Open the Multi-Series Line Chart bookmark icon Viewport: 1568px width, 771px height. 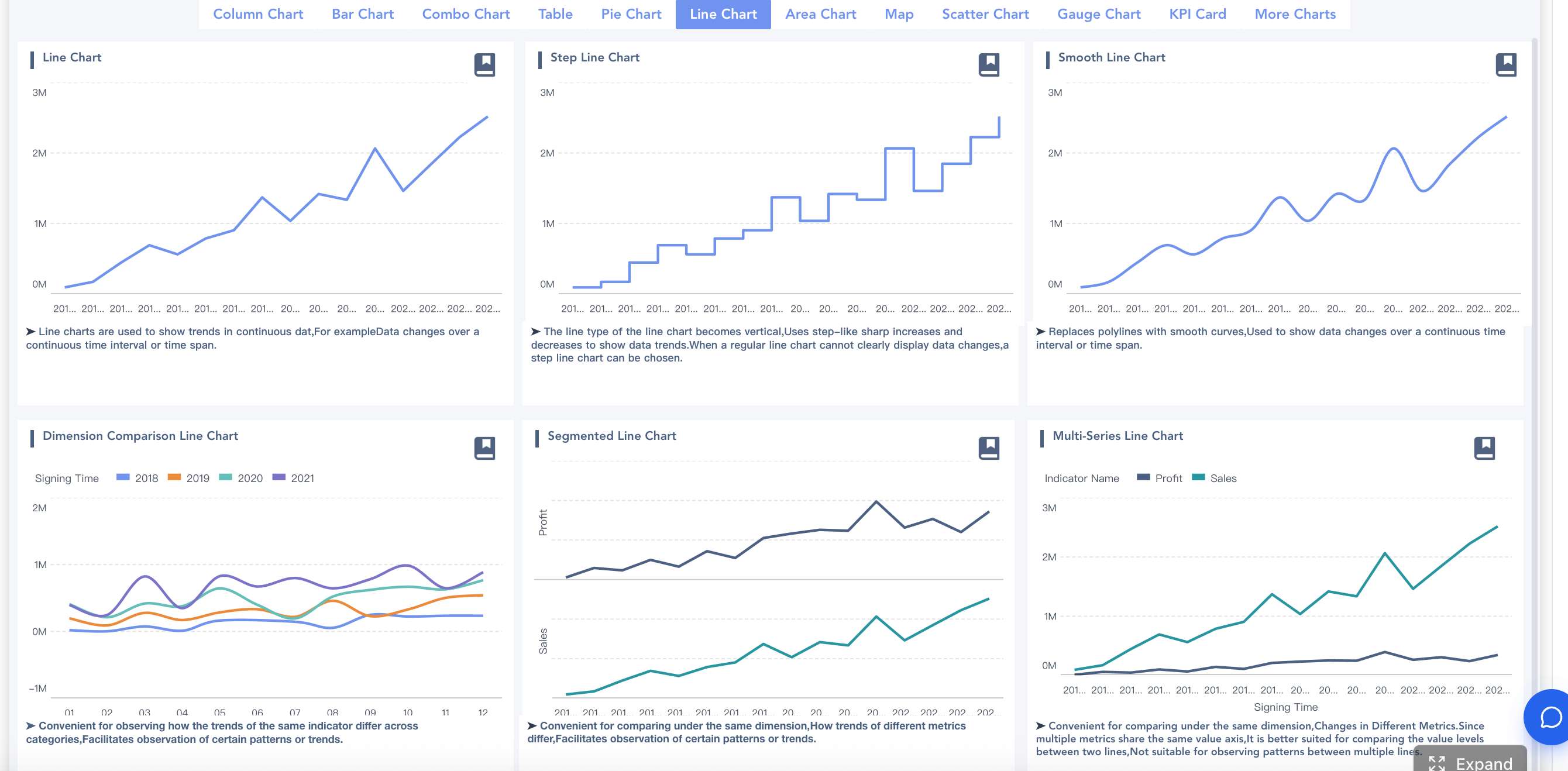click(x=1484, y=448)
